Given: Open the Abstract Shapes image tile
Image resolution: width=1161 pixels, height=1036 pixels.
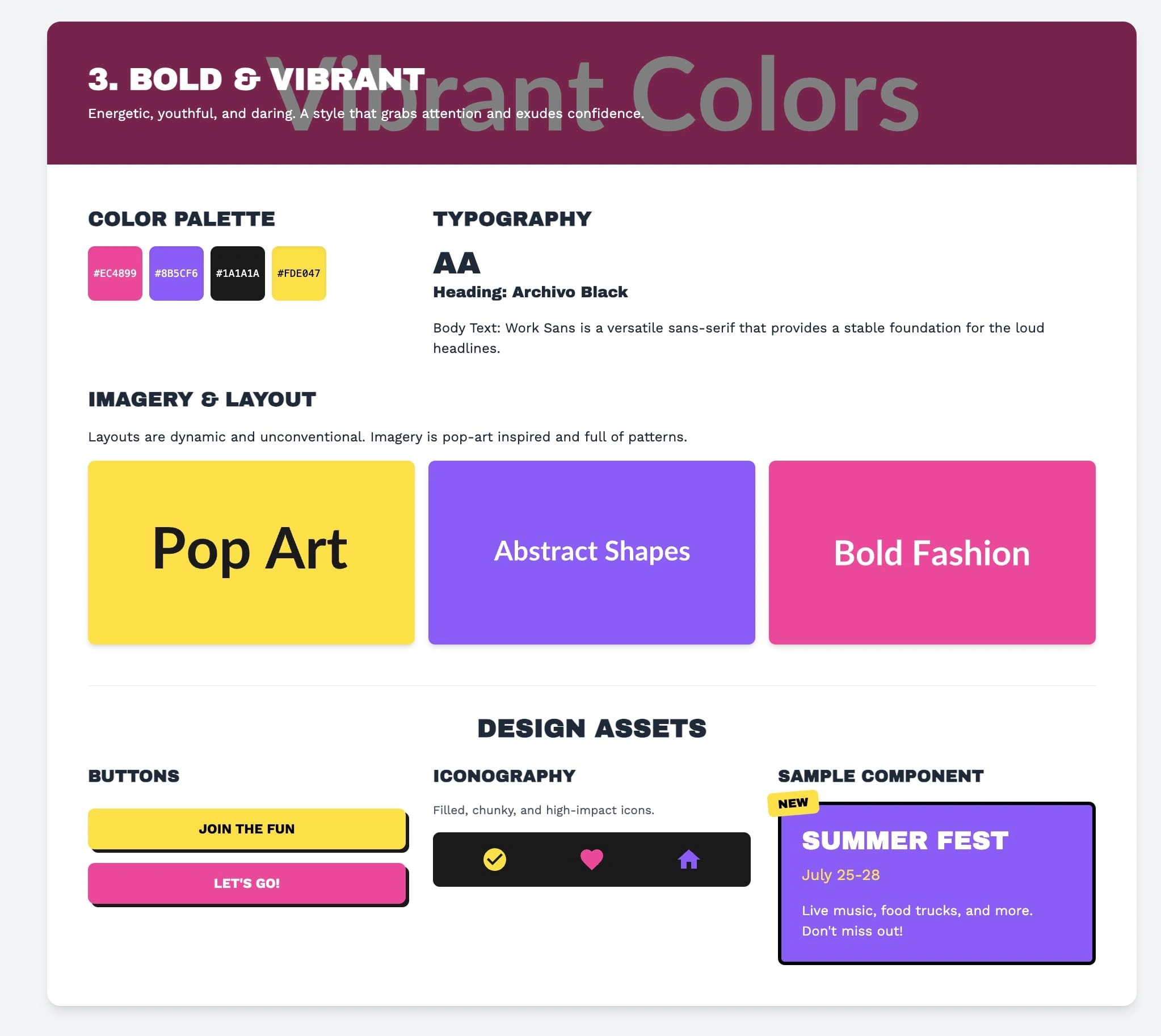Looking at the screenshot, I should point(591,552).
